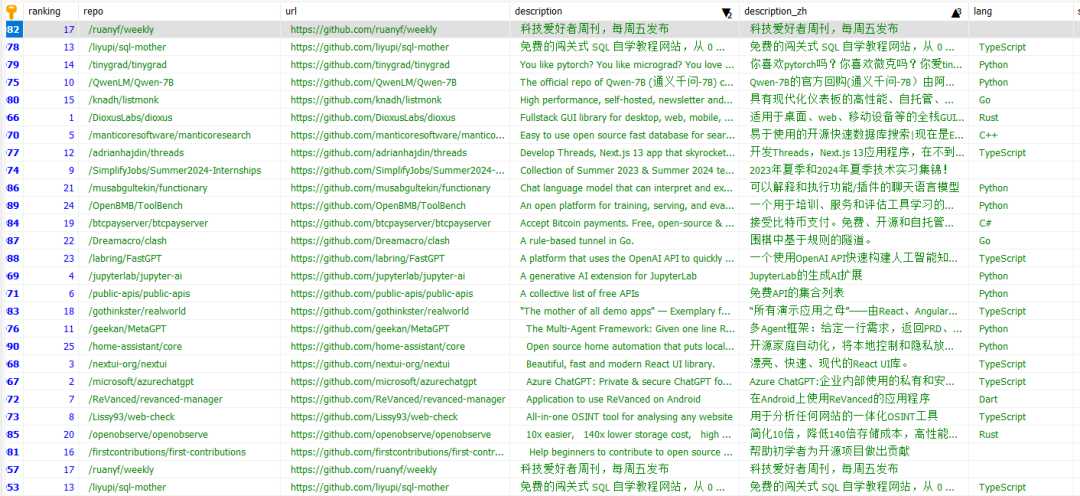
Task: Sort by the ranking column header
Action: click(44, 12)
